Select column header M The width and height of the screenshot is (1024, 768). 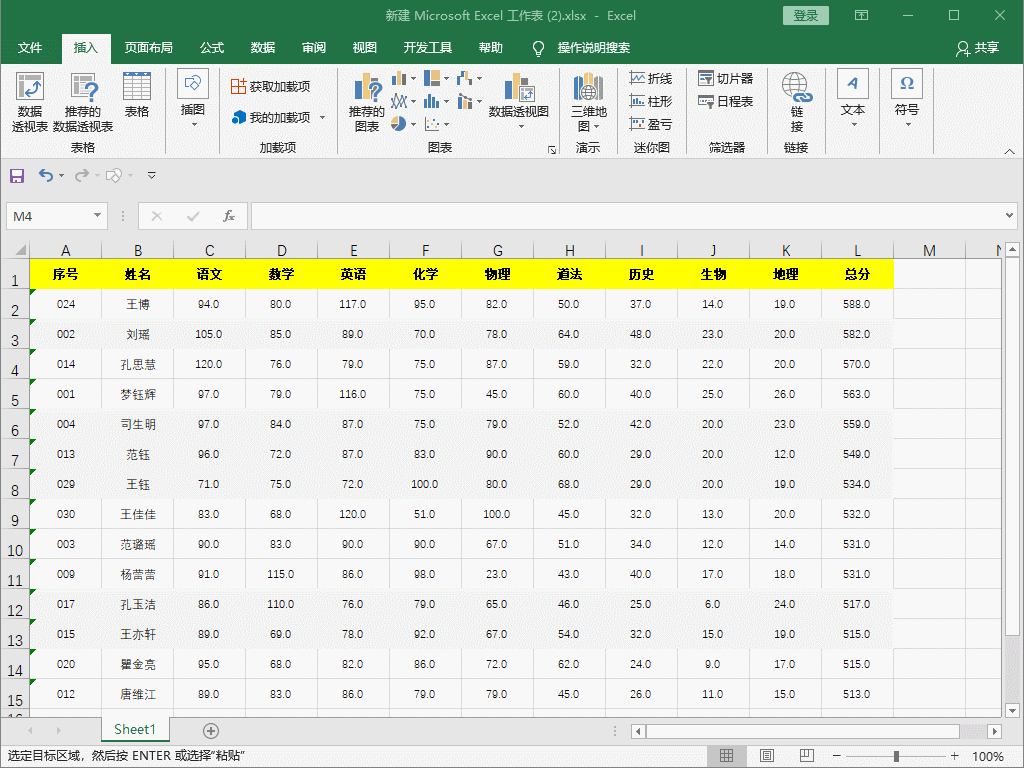(x=929, y=250)
